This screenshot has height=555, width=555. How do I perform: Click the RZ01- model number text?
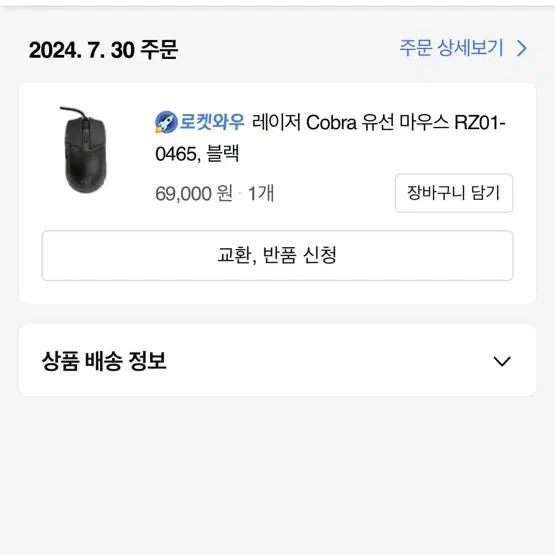(480, 123)
